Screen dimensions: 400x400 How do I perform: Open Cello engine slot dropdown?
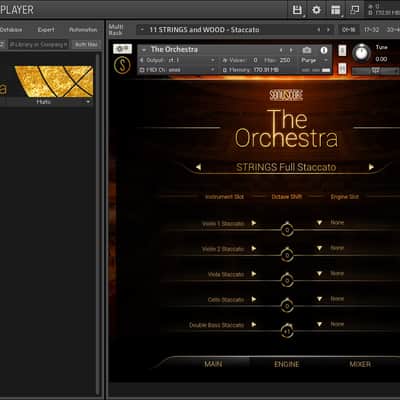(x=319, y=299)
